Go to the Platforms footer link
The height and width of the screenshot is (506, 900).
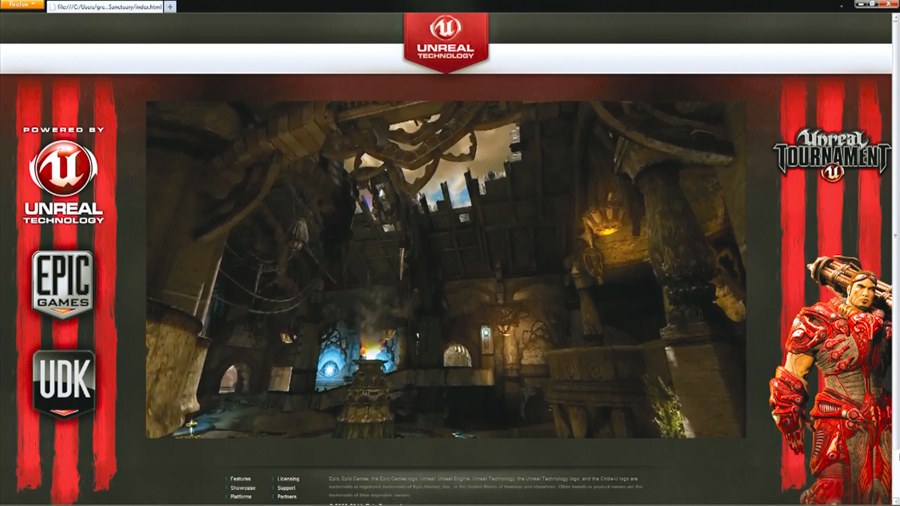[241, 497]
